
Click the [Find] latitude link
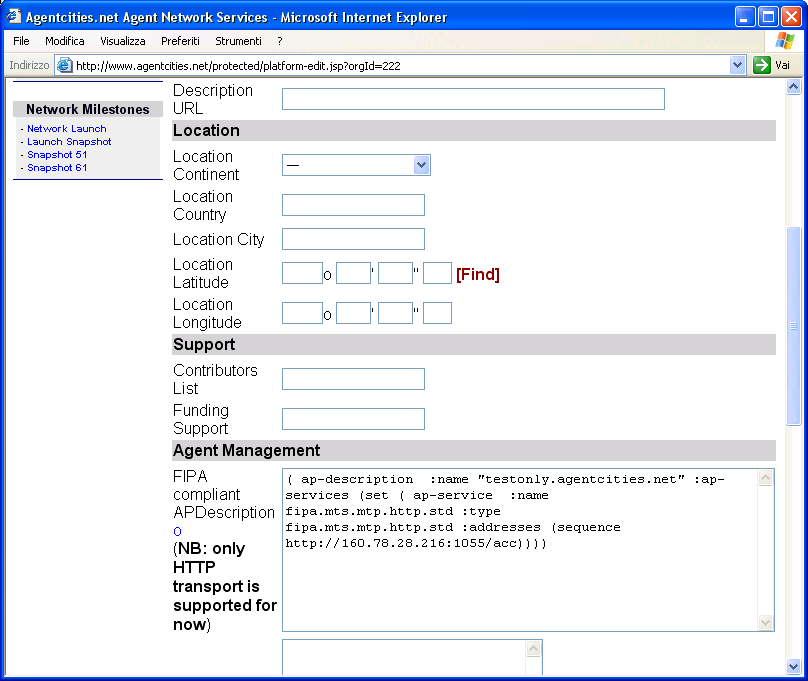click(477, 274)
